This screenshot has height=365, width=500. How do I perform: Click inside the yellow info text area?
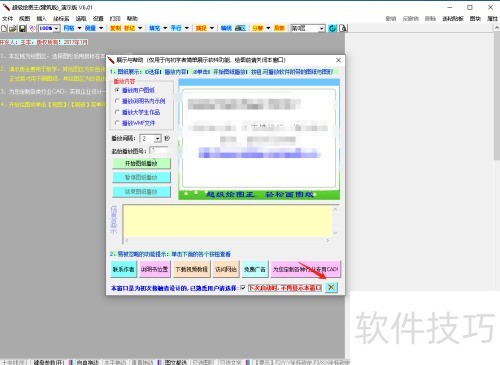click(227, 221)
